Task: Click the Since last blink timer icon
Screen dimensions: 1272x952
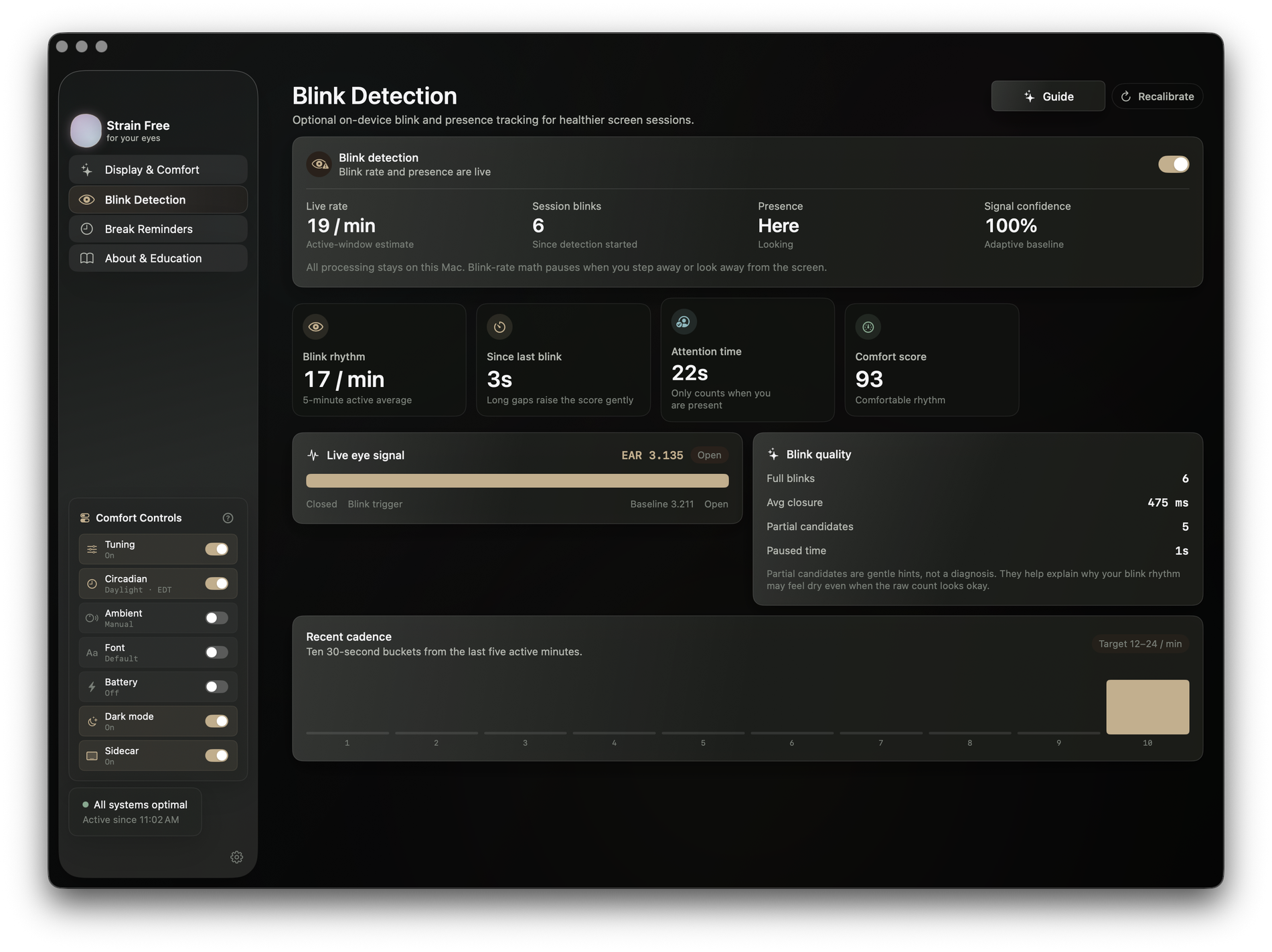Action: click(x=499, y=327)
